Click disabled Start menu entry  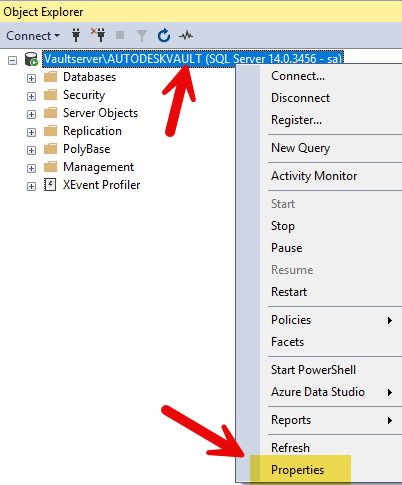coord(283,204)
